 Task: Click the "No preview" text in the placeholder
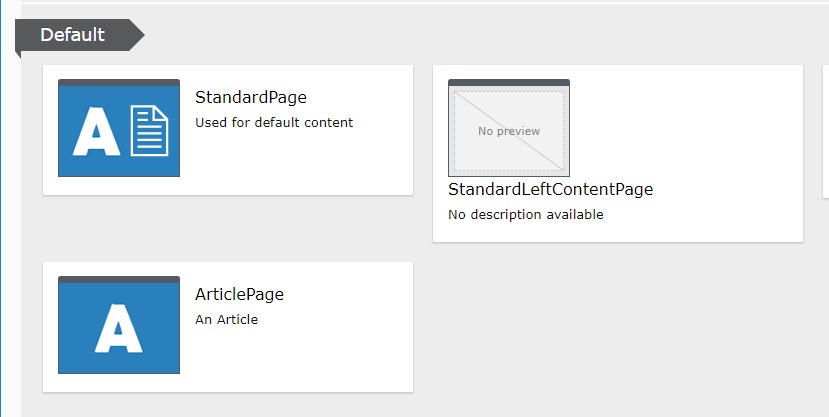[x=509, y=131]
